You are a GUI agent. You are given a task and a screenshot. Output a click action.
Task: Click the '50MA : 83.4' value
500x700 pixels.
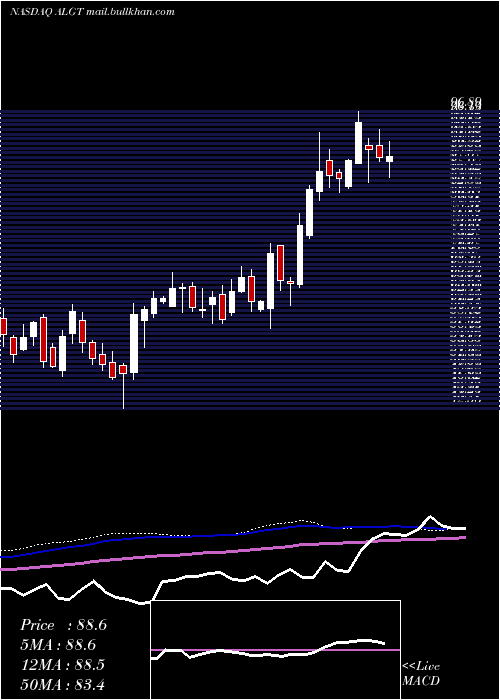coord(62,684)
